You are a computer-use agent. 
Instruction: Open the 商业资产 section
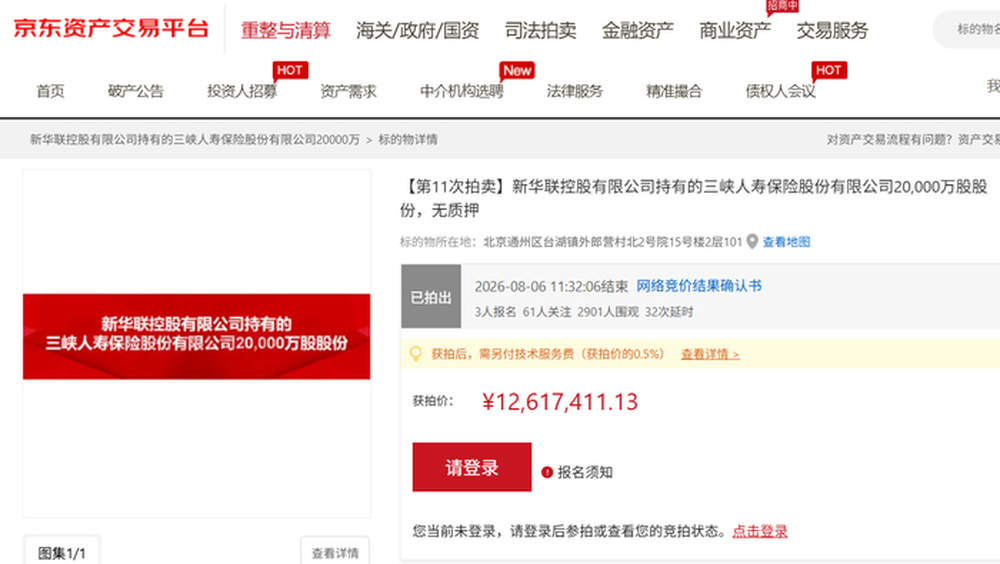coord(735,30)
